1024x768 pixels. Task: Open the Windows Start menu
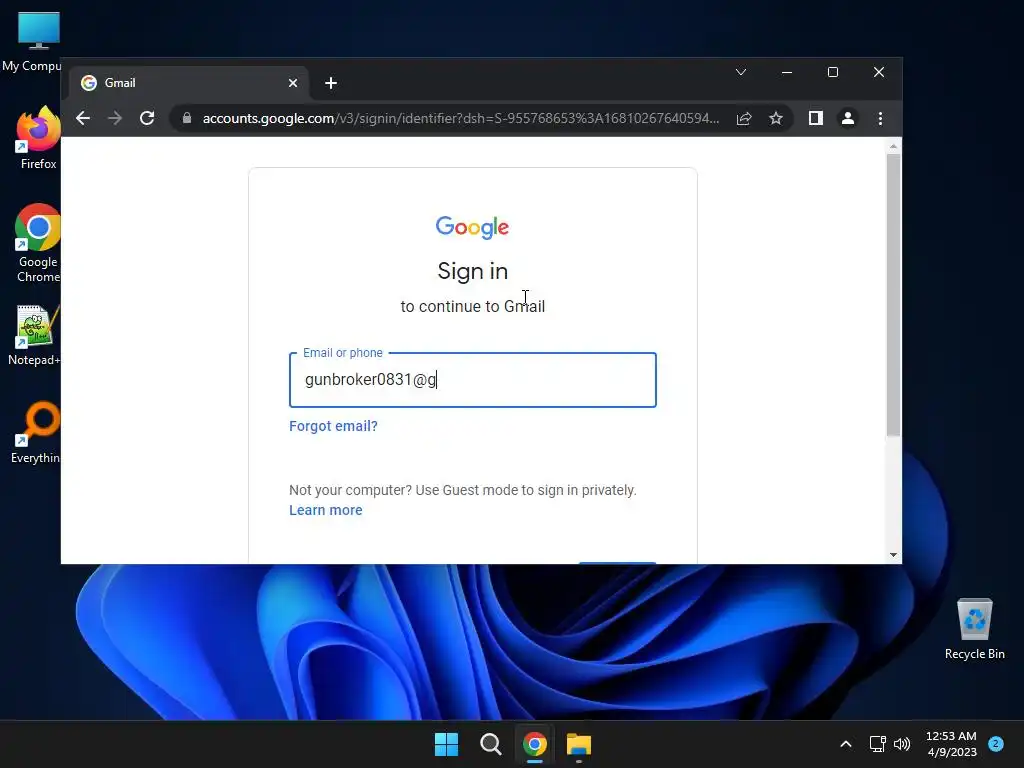(x=447, y=744)
